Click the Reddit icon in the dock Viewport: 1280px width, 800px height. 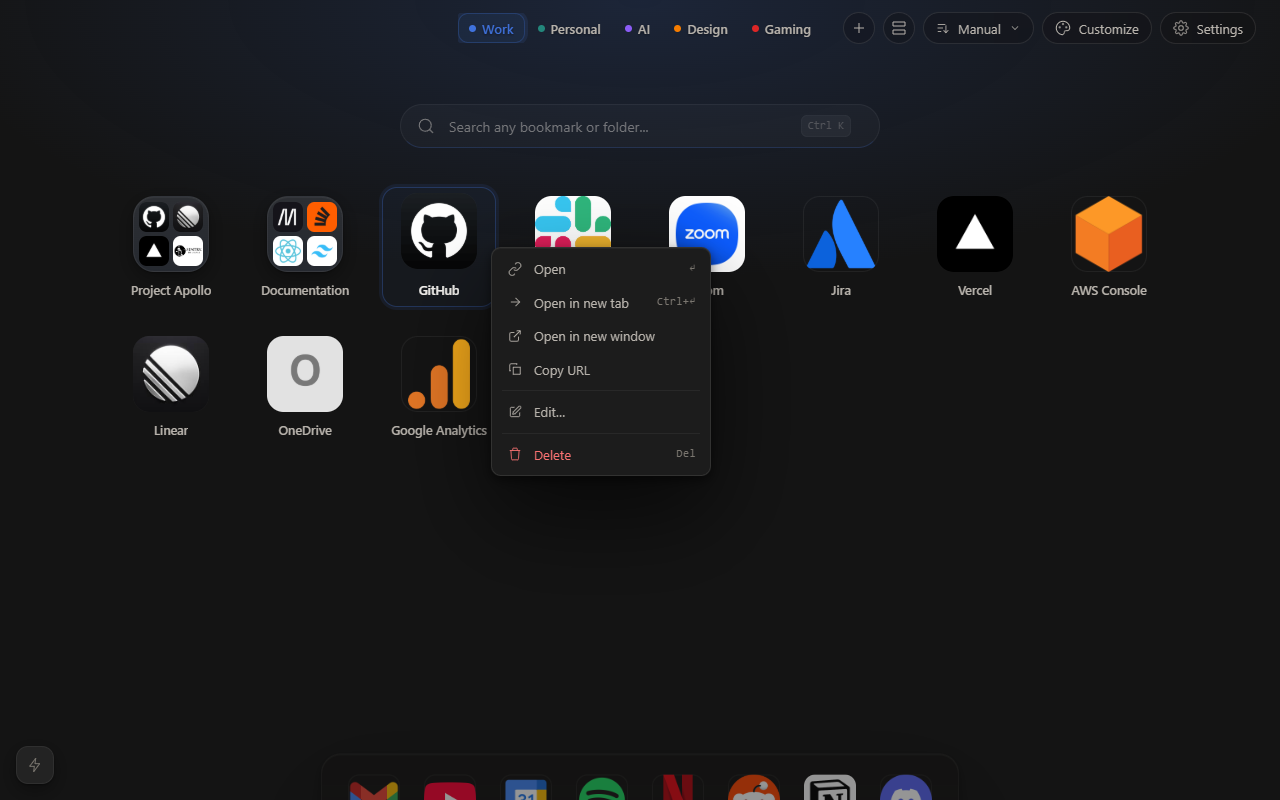[754, 787]
